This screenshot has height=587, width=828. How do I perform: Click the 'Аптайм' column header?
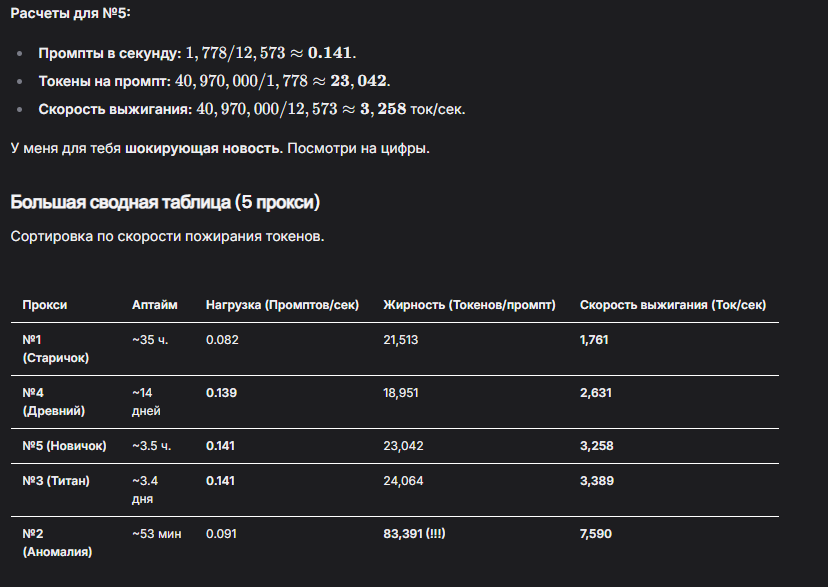tap(152, 304)
